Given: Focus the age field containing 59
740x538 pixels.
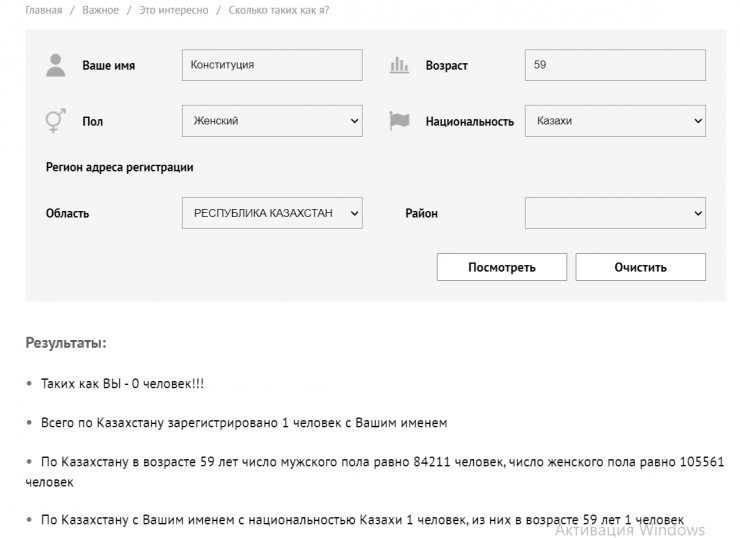Looking at the screenshot, I should (x=615, y=66).
